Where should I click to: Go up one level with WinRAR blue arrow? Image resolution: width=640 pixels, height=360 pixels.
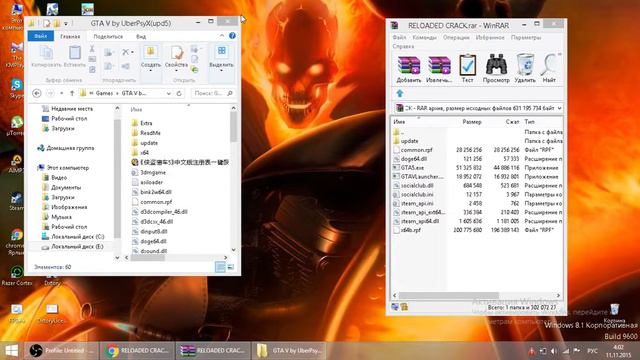pos(400,93)
